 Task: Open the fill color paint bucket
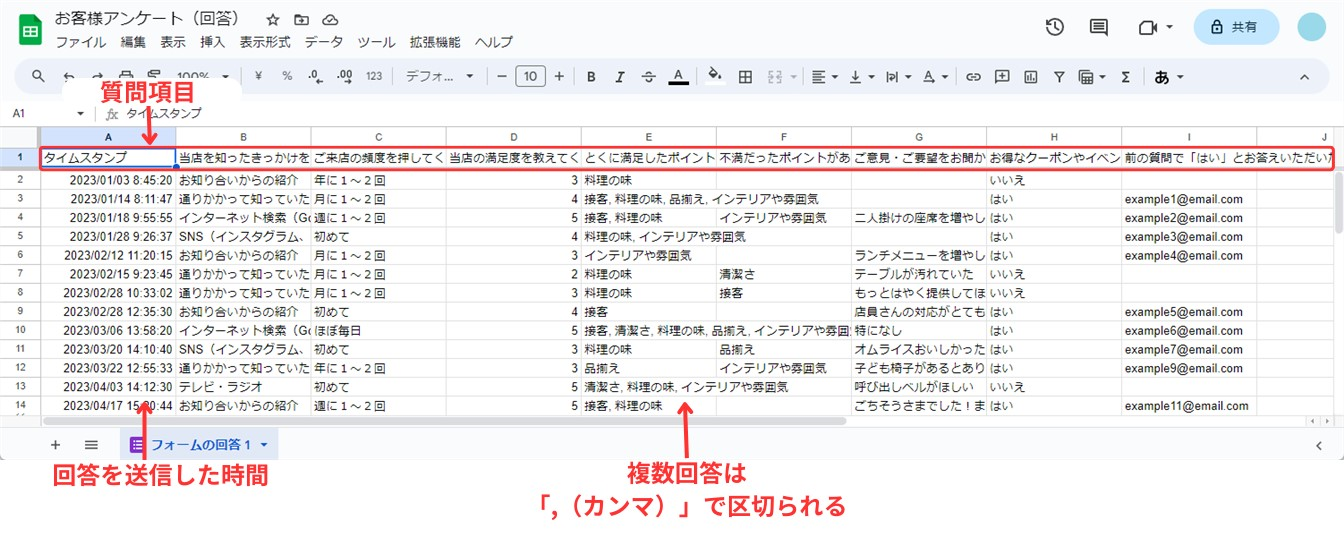(x=714, y=76)
